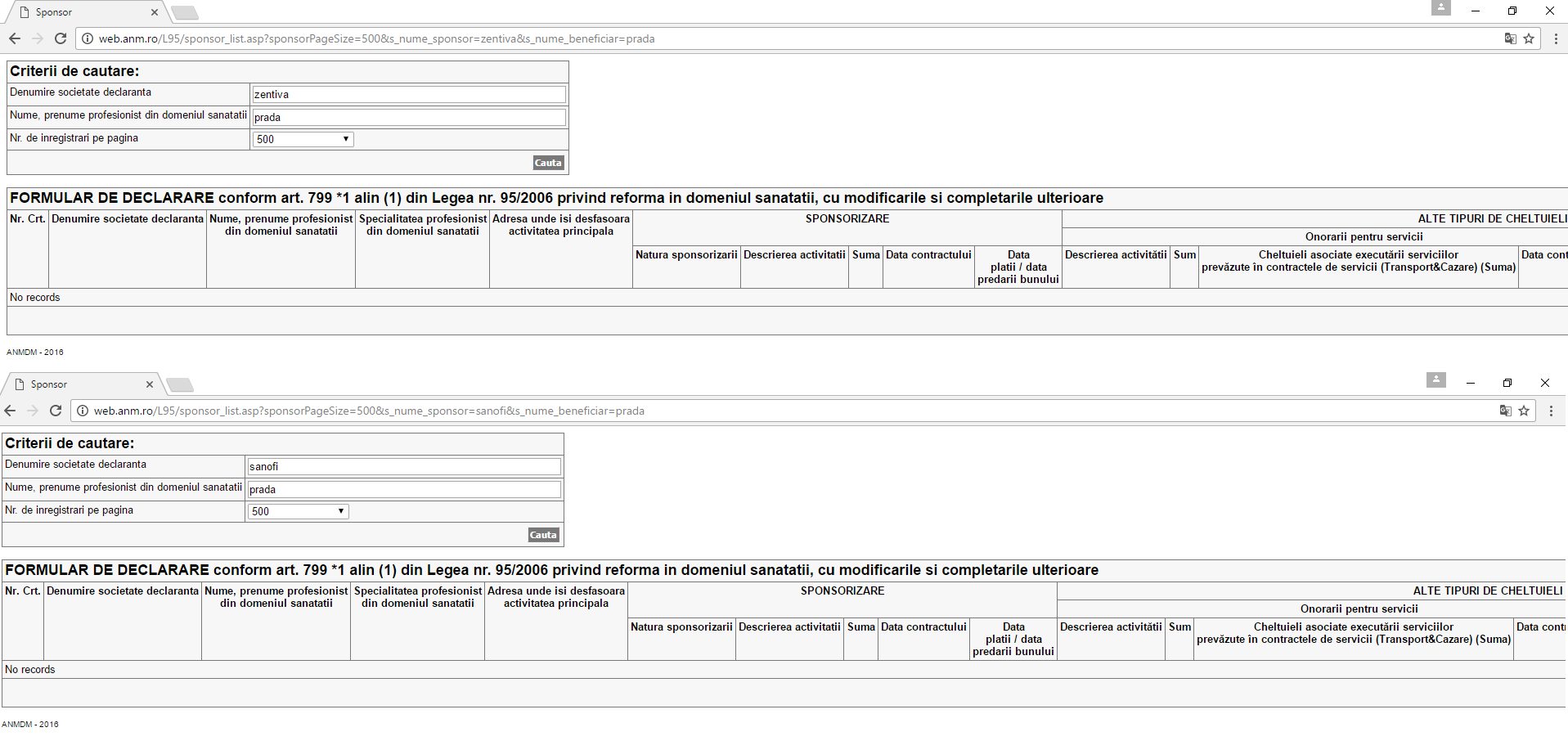Open Chrome menu in the sanofi window
The width and height of the screenshot is (1568, 741).
point(1550,411)
